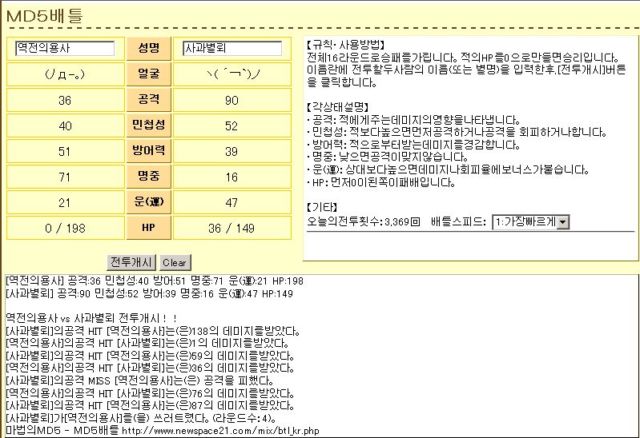
Task: Click the right fighter's defense value 39
Action: (231, 152)
